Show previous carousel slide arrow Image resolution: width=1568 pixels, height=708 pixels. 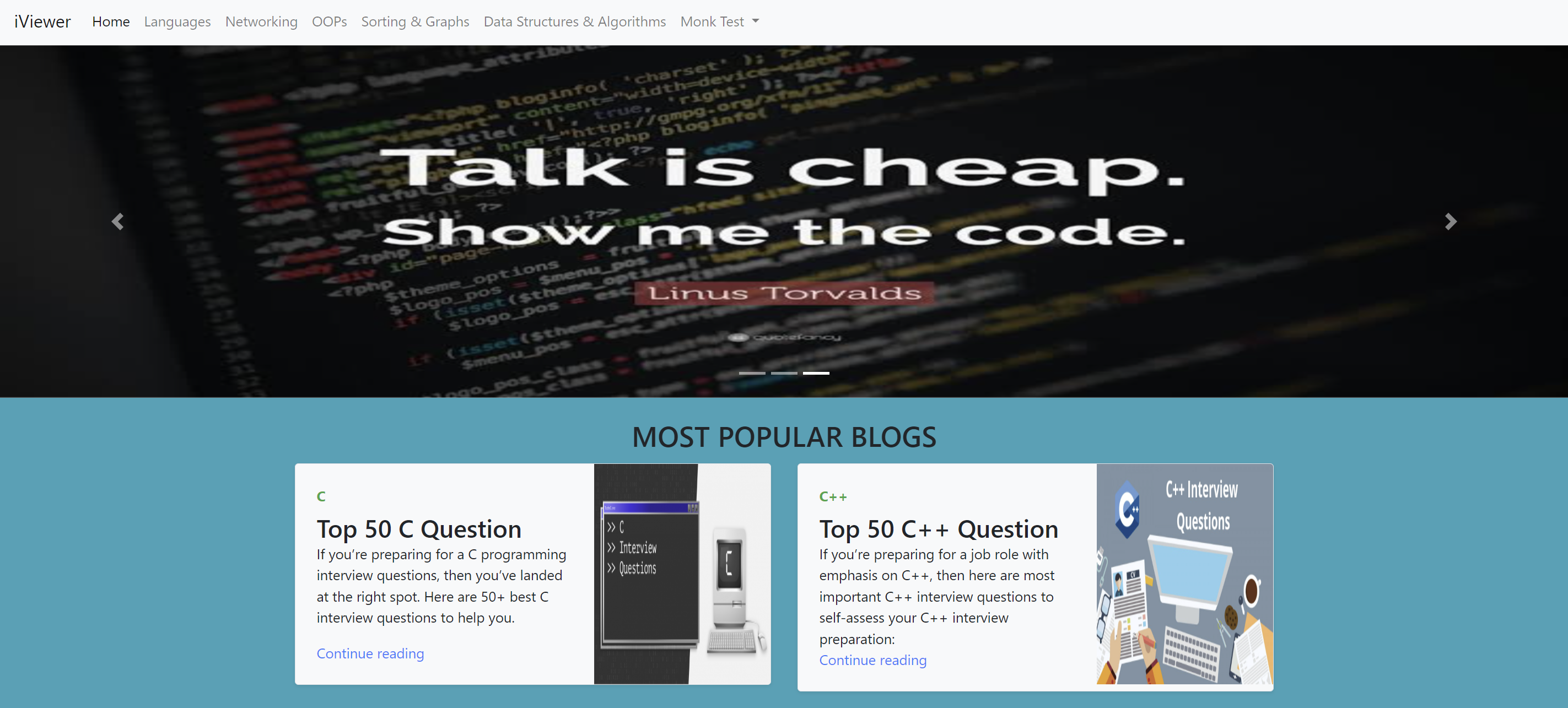(117, 221)
